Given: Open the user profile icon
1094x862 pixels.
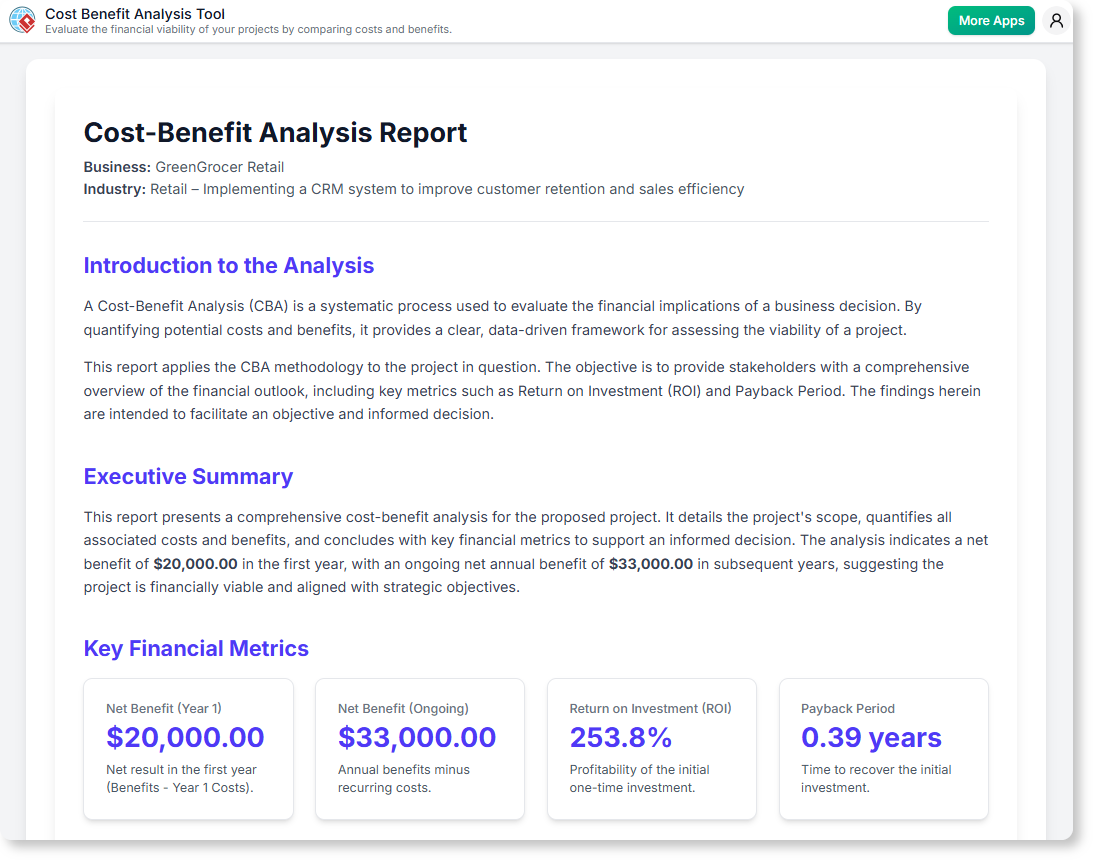Looking at the screenshot, I should 1056,20.
